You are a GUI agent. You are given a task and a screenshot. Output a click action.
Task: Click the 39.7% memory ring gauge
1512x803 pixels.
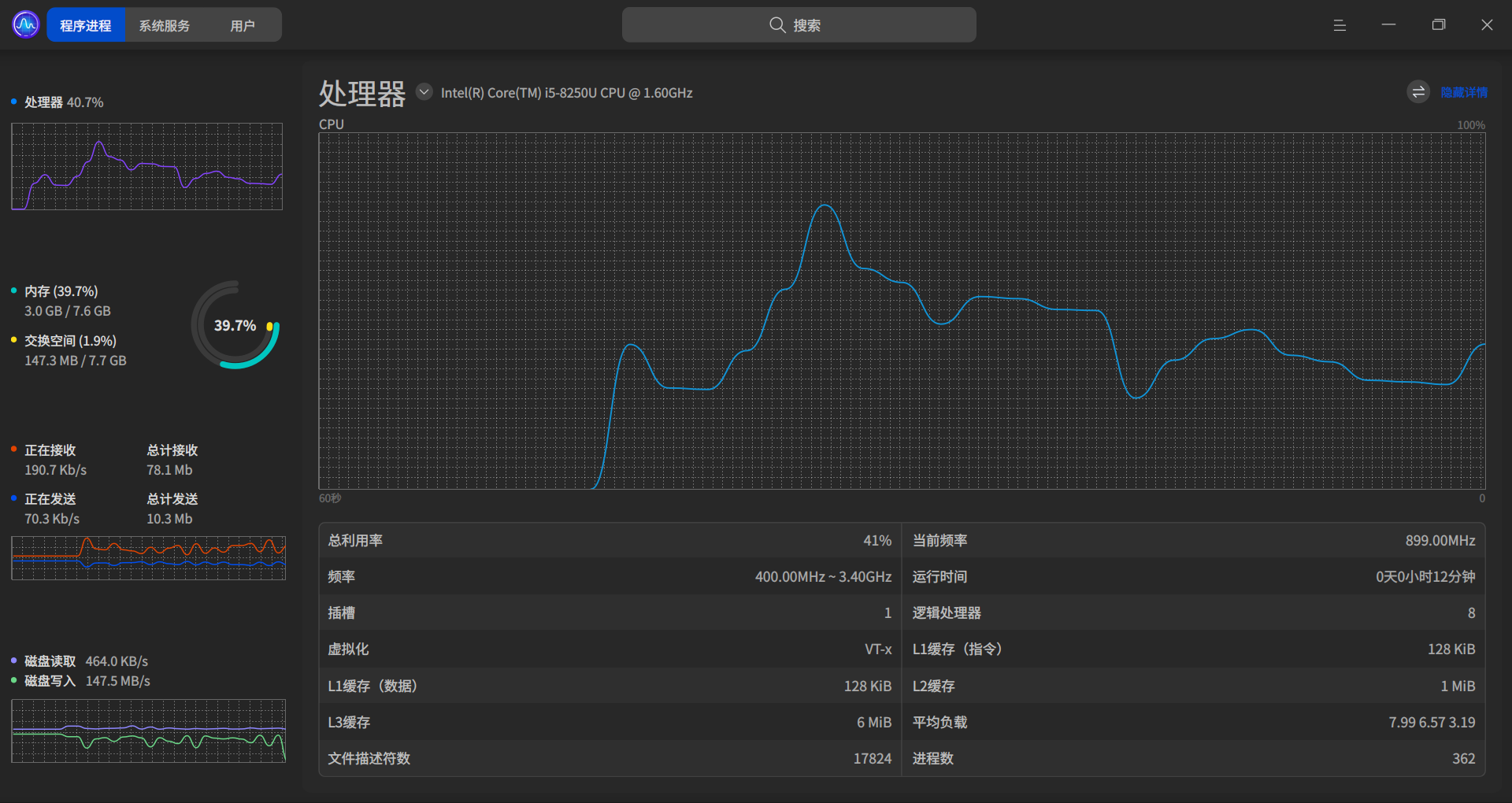pos(235,325)
